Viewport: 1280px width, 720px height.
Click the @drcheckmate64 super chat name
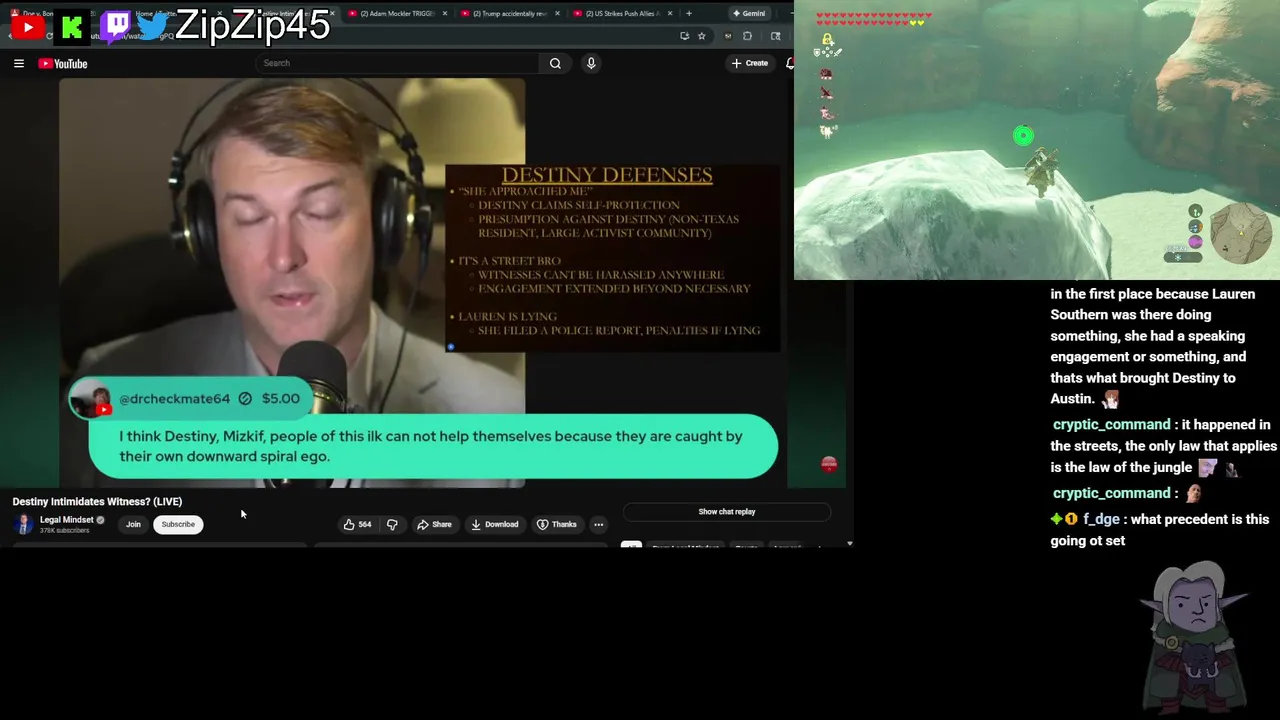tap(174, 398)
